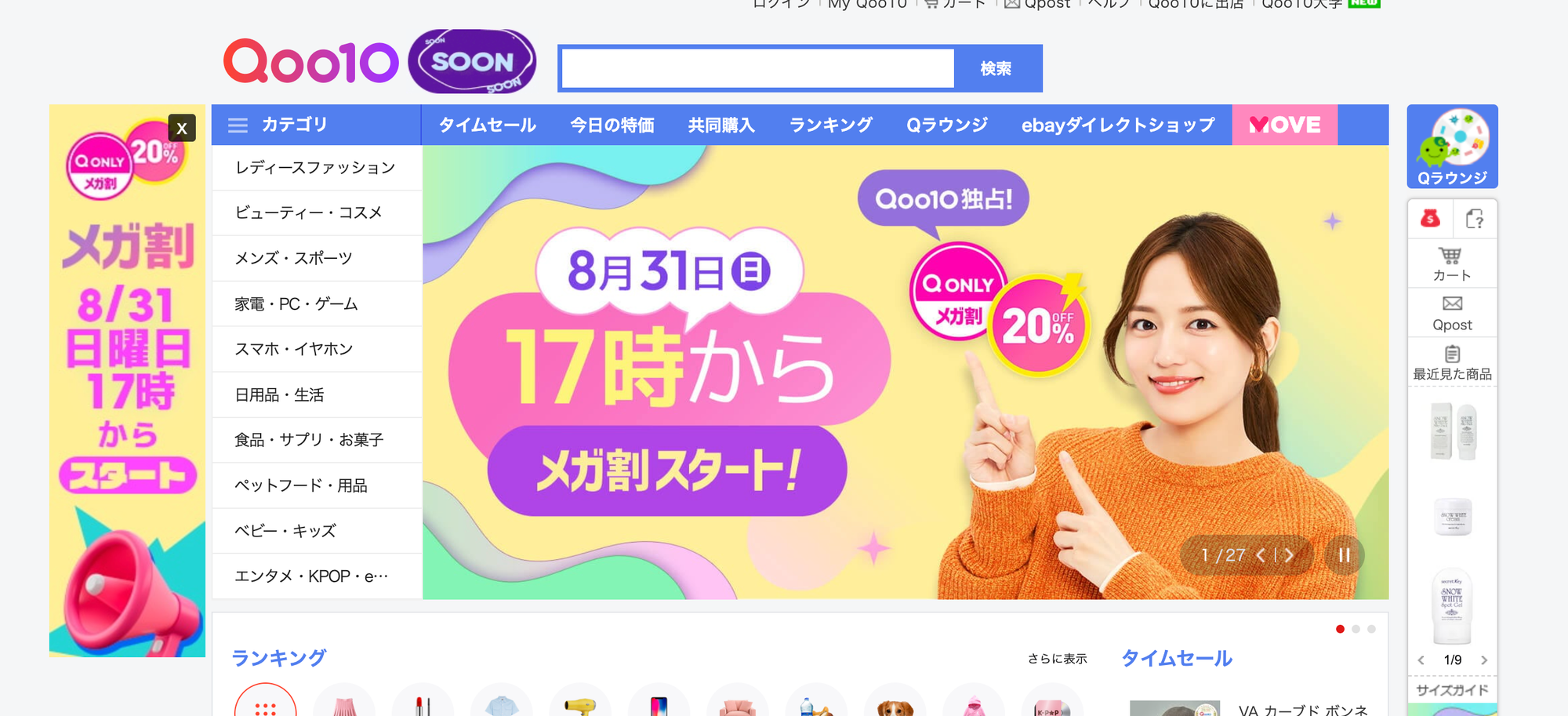Show next page of recently viewed items
Viewport: 1568px width, 716px height.
coord(1483,660)
